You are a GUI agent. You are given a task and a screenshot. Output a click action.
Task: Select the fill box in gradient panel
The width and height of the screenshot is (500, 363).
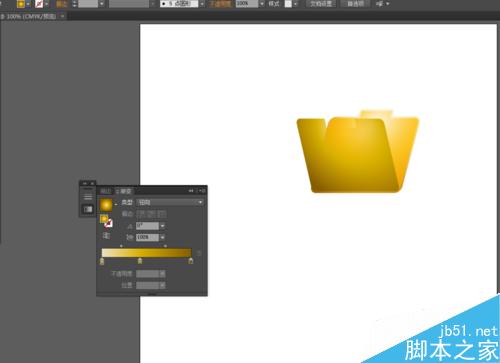click(x=104, y=219)
